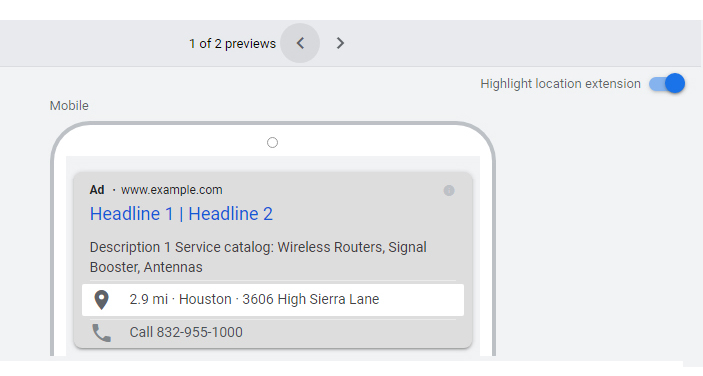This screenshot has width=703, height=376.
Task: Click the 2.9 mi distance text
Action: coord(148,299)
